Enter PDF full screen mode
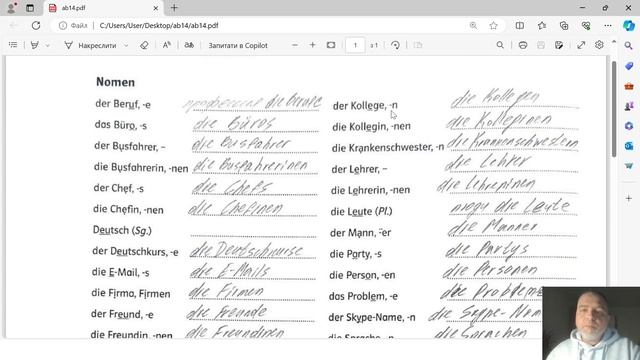The width and height of the screenshot is (640, 360). point(581,45)
